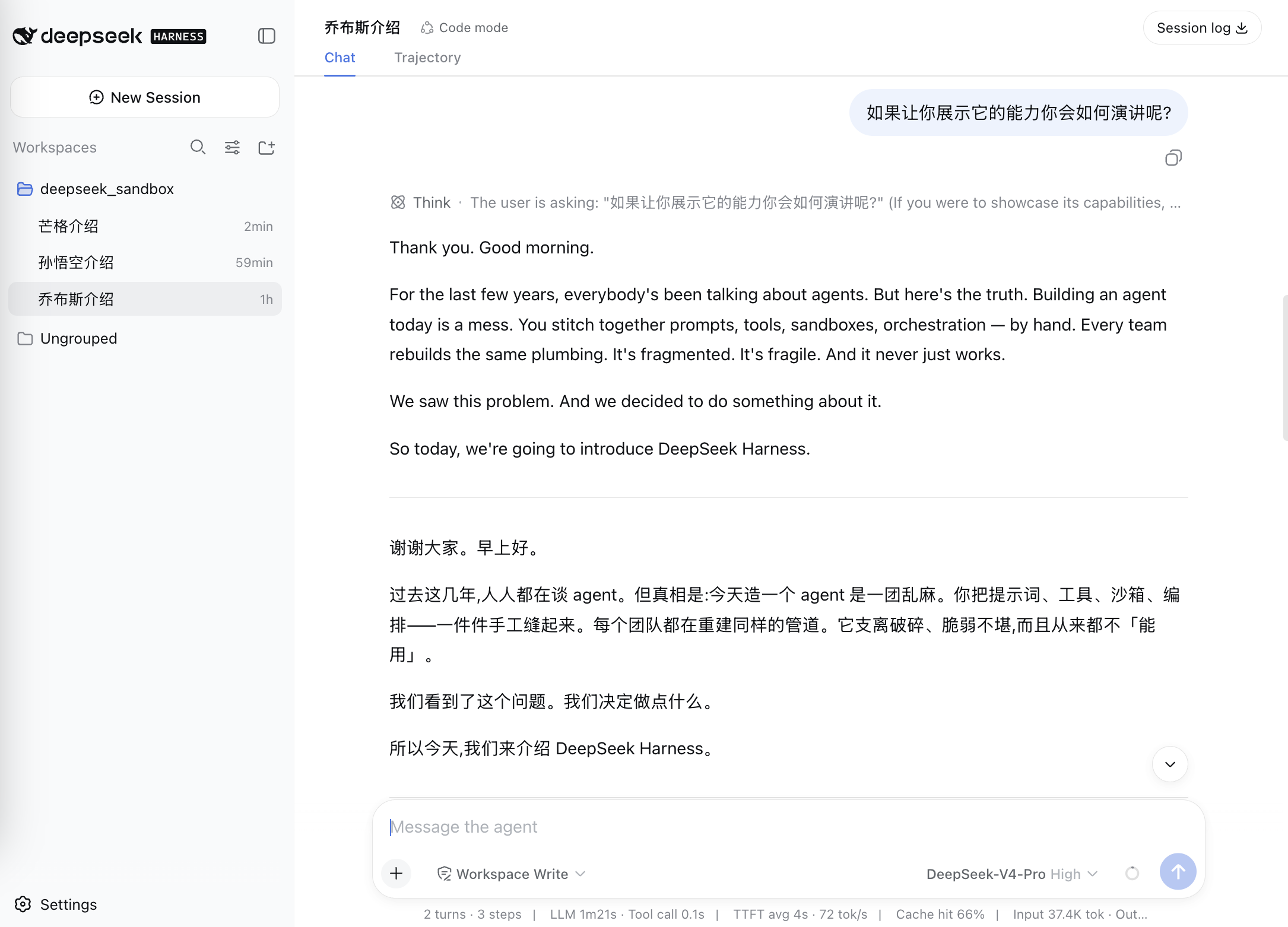This screenshot has height=927, width=1288.
Task: Open the 孙悟空介绍 session
Action: point(145,262)
